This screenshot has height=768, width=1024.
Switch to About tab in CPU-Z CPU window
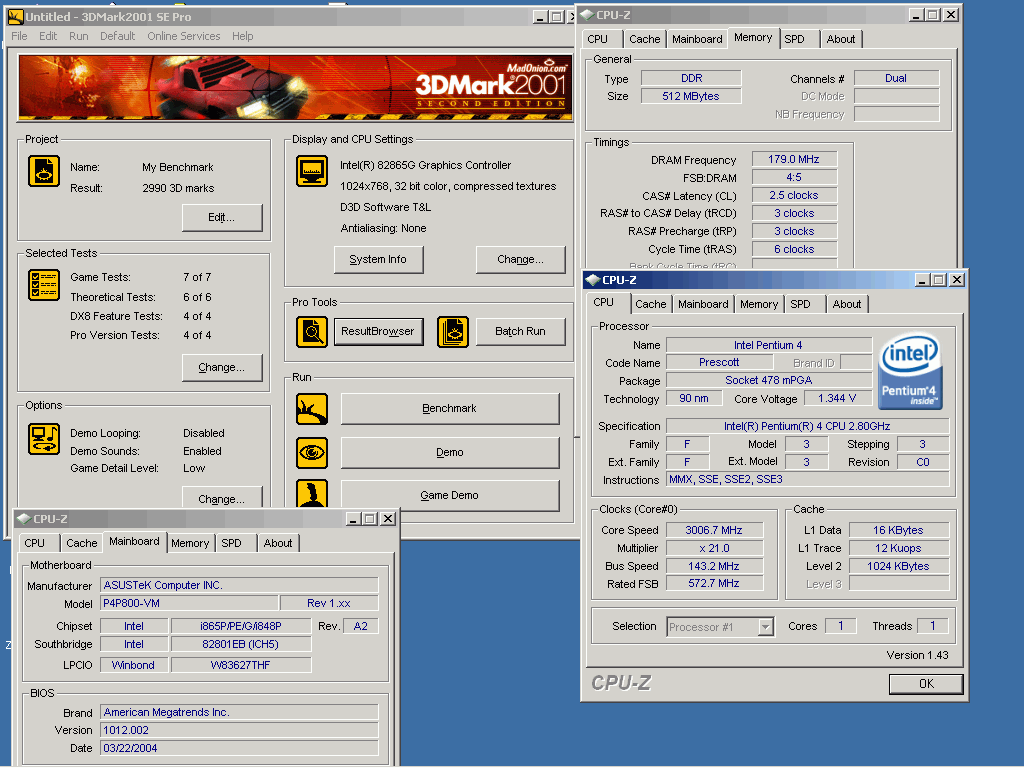click(846, 304)
